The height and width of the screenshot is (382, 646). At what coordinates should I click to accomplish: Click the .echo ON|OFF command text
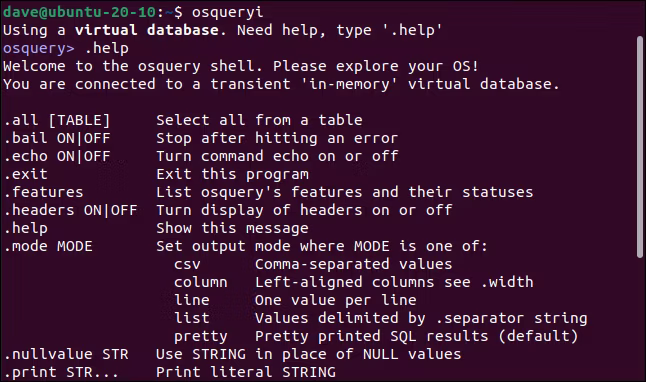click(57, 156)
